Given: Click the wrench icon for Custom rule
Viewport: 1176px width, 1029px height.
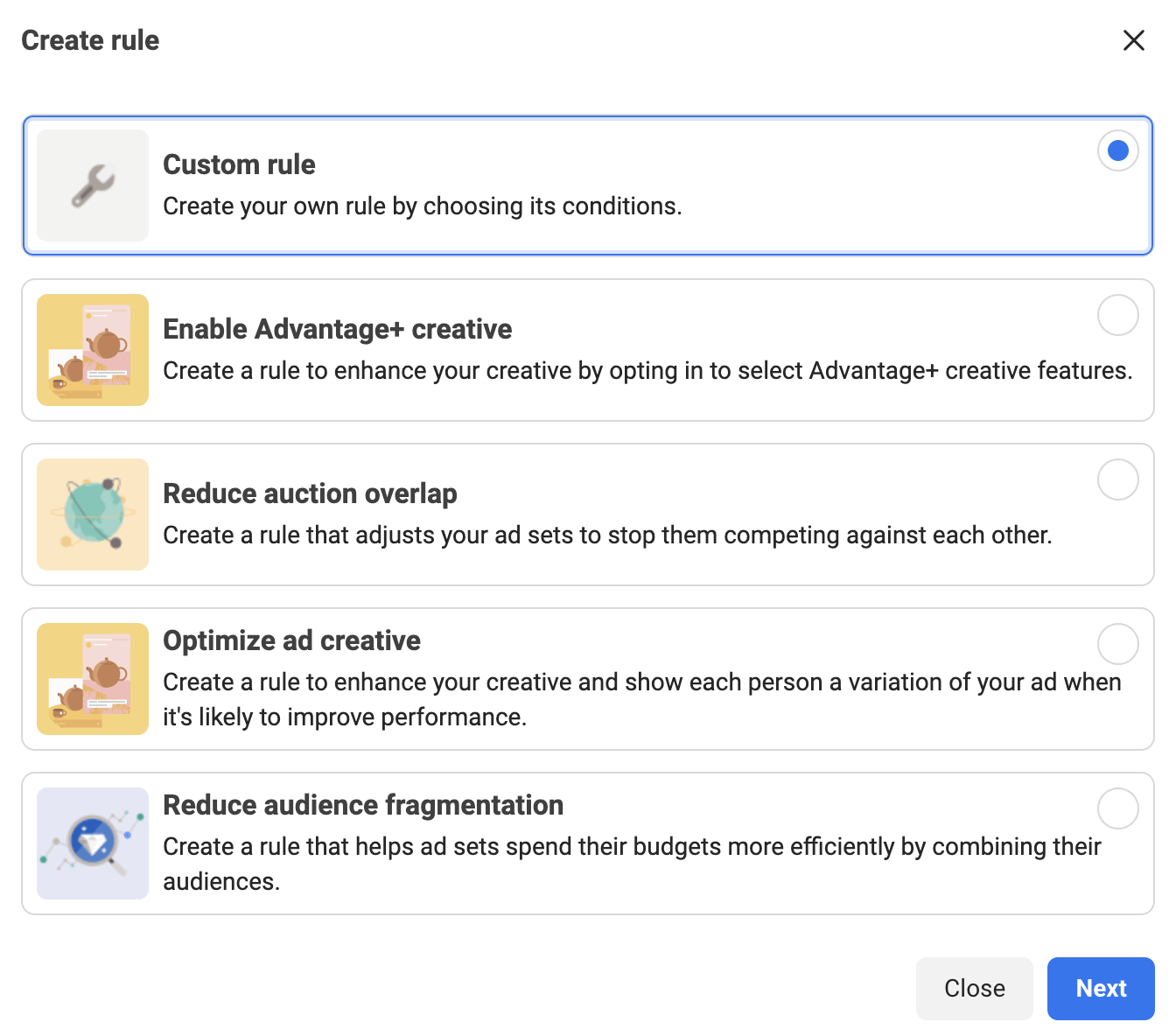Looking at the screenshot, I should pyautogui.click(x=92, y=185).
